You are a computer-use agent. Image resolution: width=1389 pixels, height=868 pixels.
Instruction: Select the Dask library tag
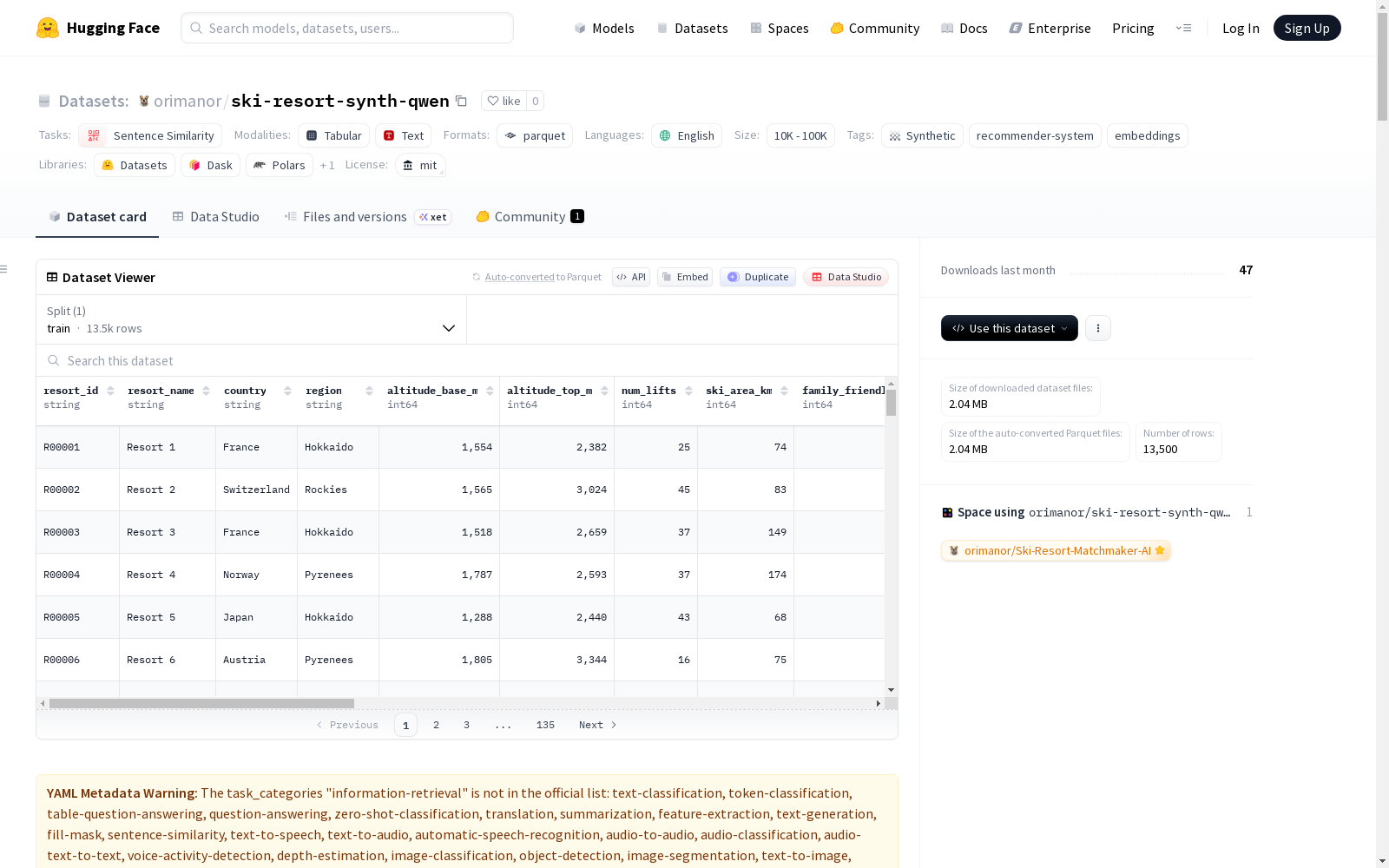click(x=210, y=165)
